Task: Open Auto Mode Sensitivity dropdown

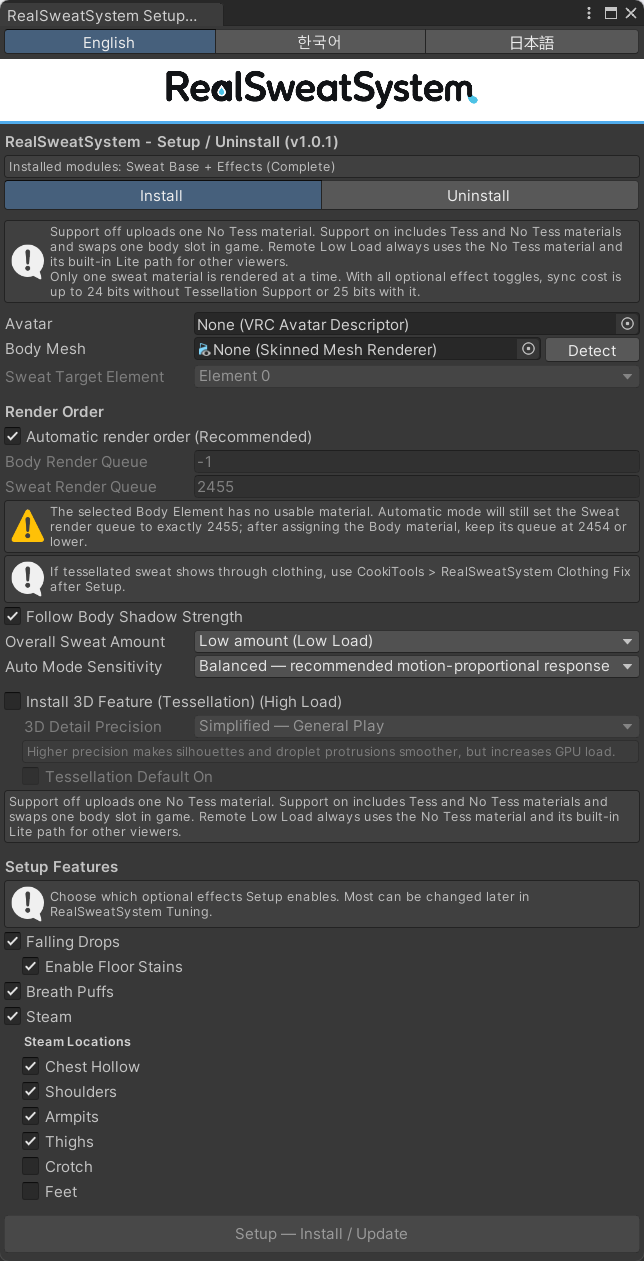Action: coord(416,666)
